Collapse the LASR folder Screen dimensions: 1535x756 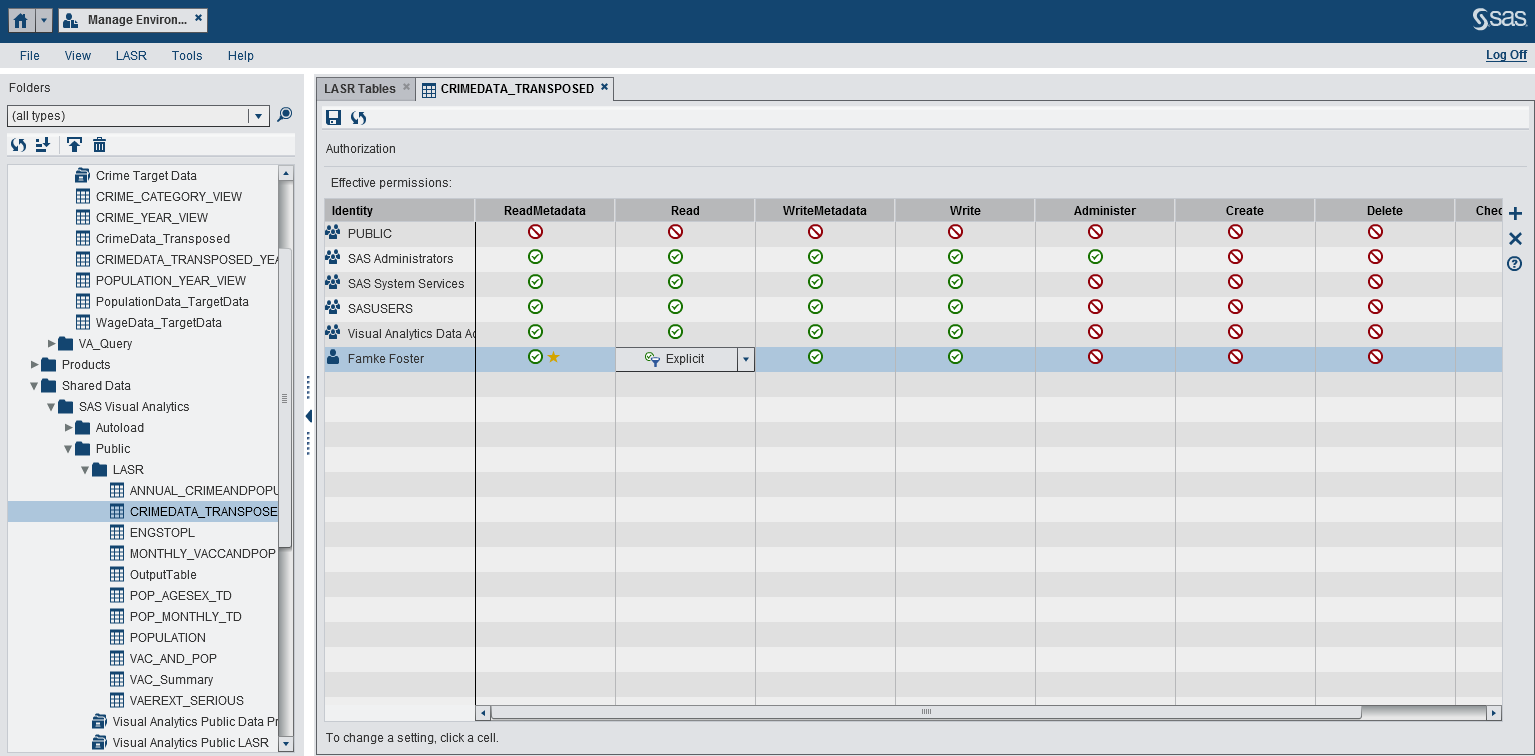point(85,469)
